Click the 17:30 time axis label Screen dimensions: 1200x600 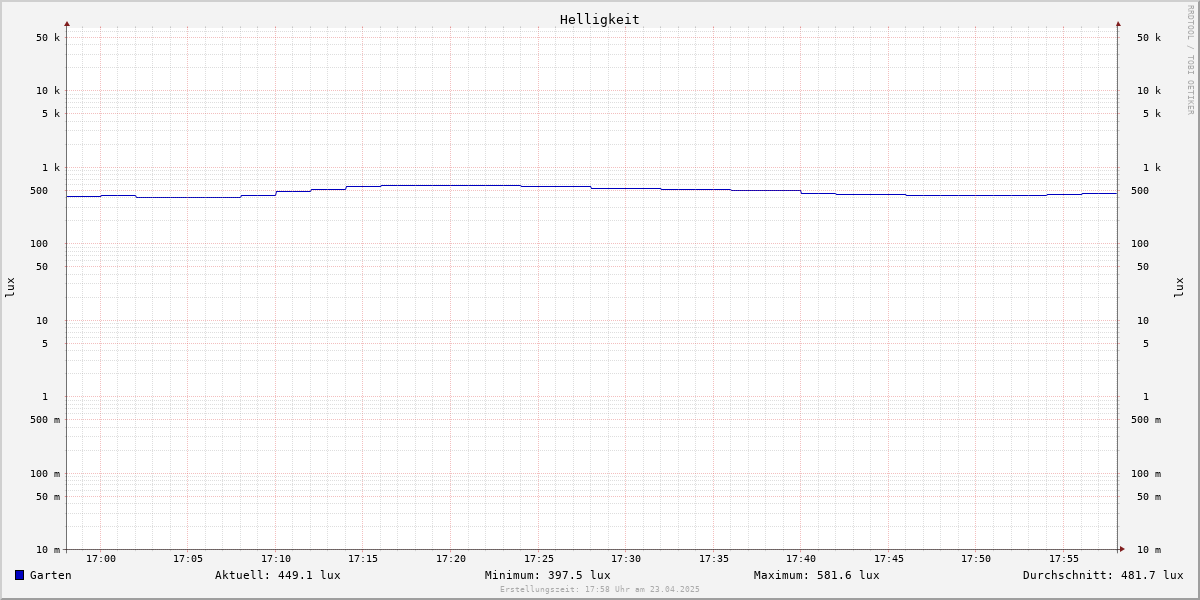click(x=626, y=559)
